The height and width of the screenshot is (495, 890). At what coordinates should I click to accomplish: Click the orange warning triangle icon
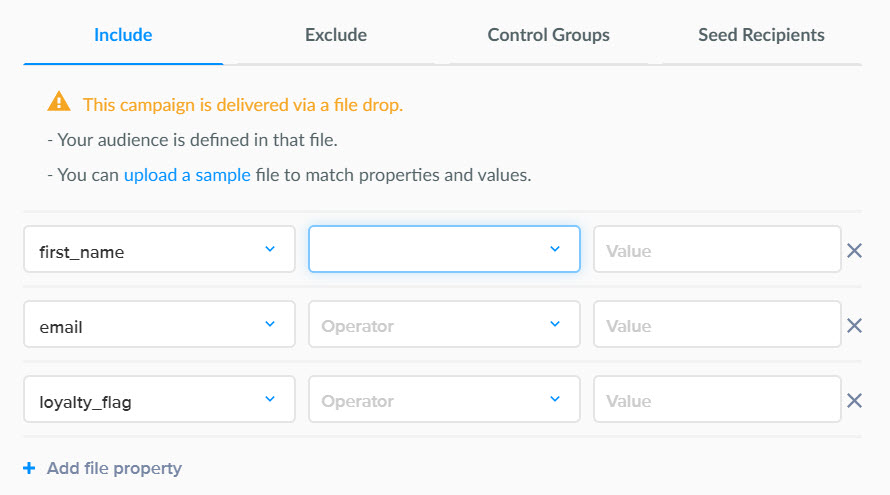click(59, 103)
